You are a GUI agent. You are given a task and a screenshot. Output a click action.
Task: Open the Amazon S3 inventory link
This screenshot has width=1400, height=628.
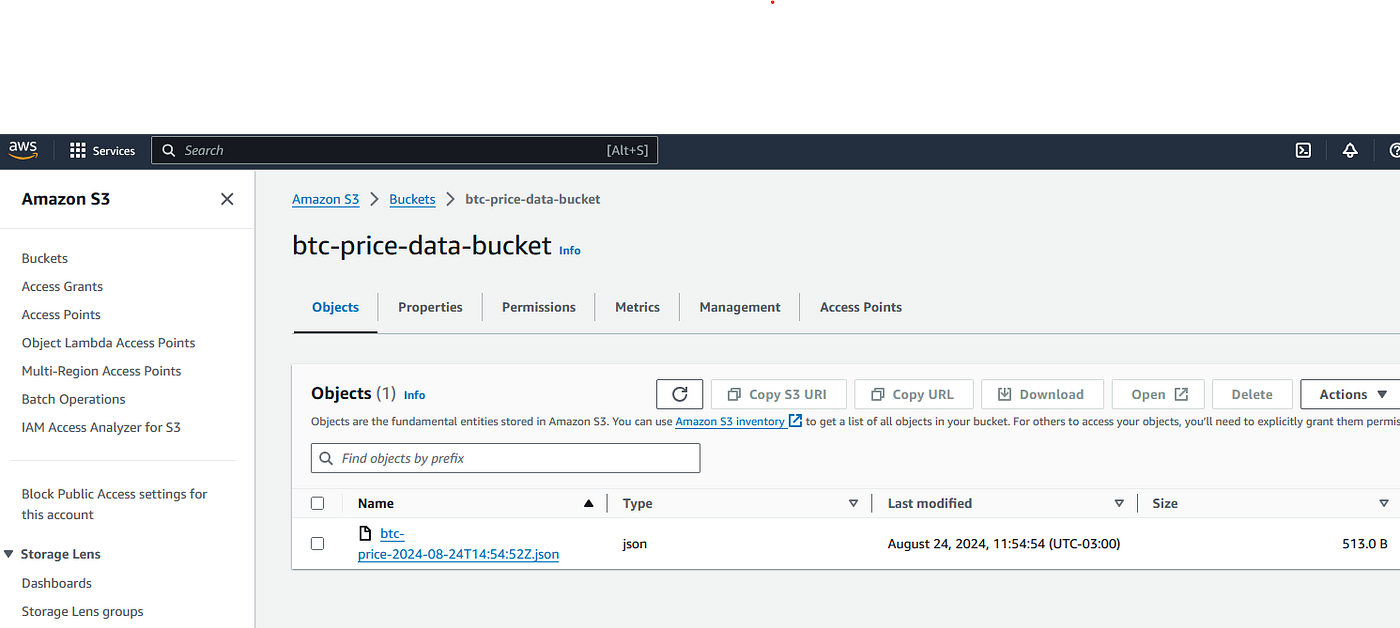(730, 421)
